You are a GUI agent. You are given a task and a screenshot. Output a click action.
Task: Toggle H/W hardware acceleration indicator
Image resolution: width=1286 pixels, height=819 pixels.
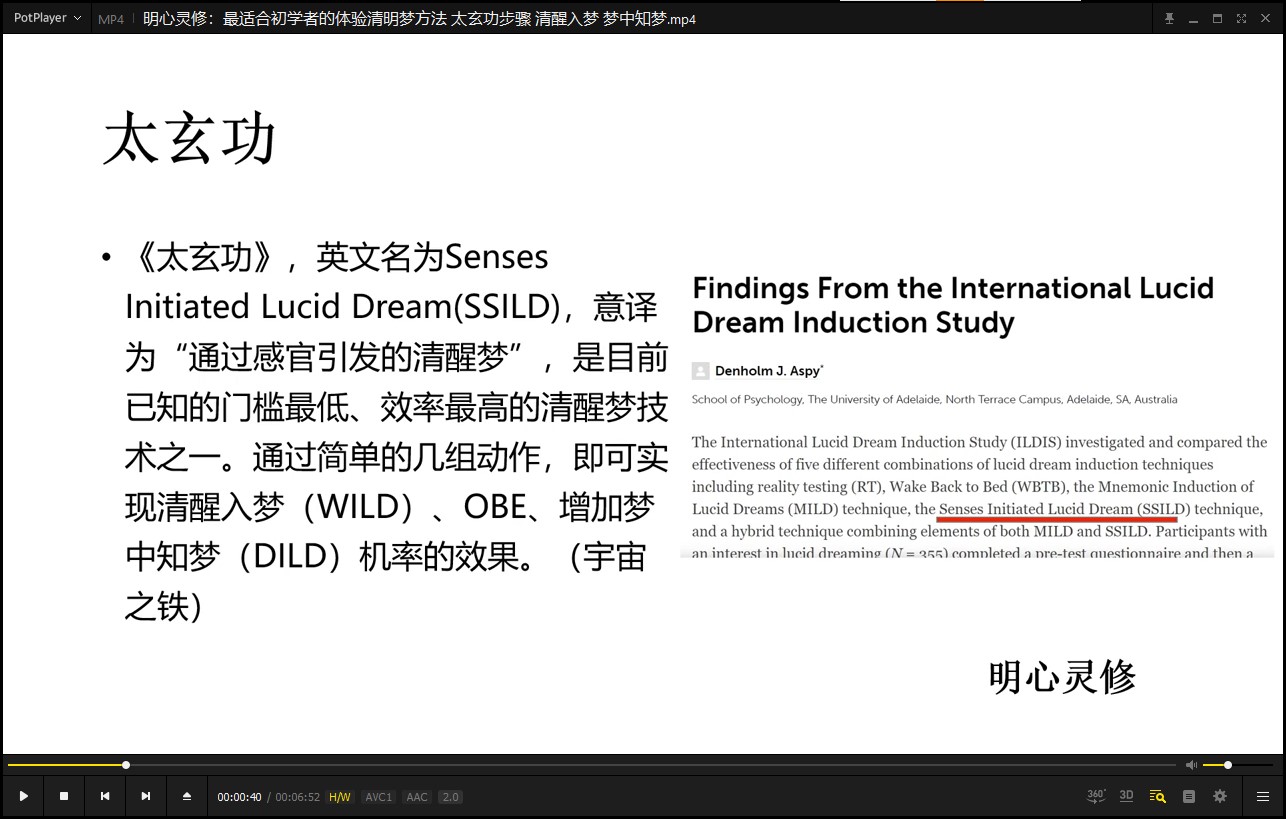click(340, 797)
